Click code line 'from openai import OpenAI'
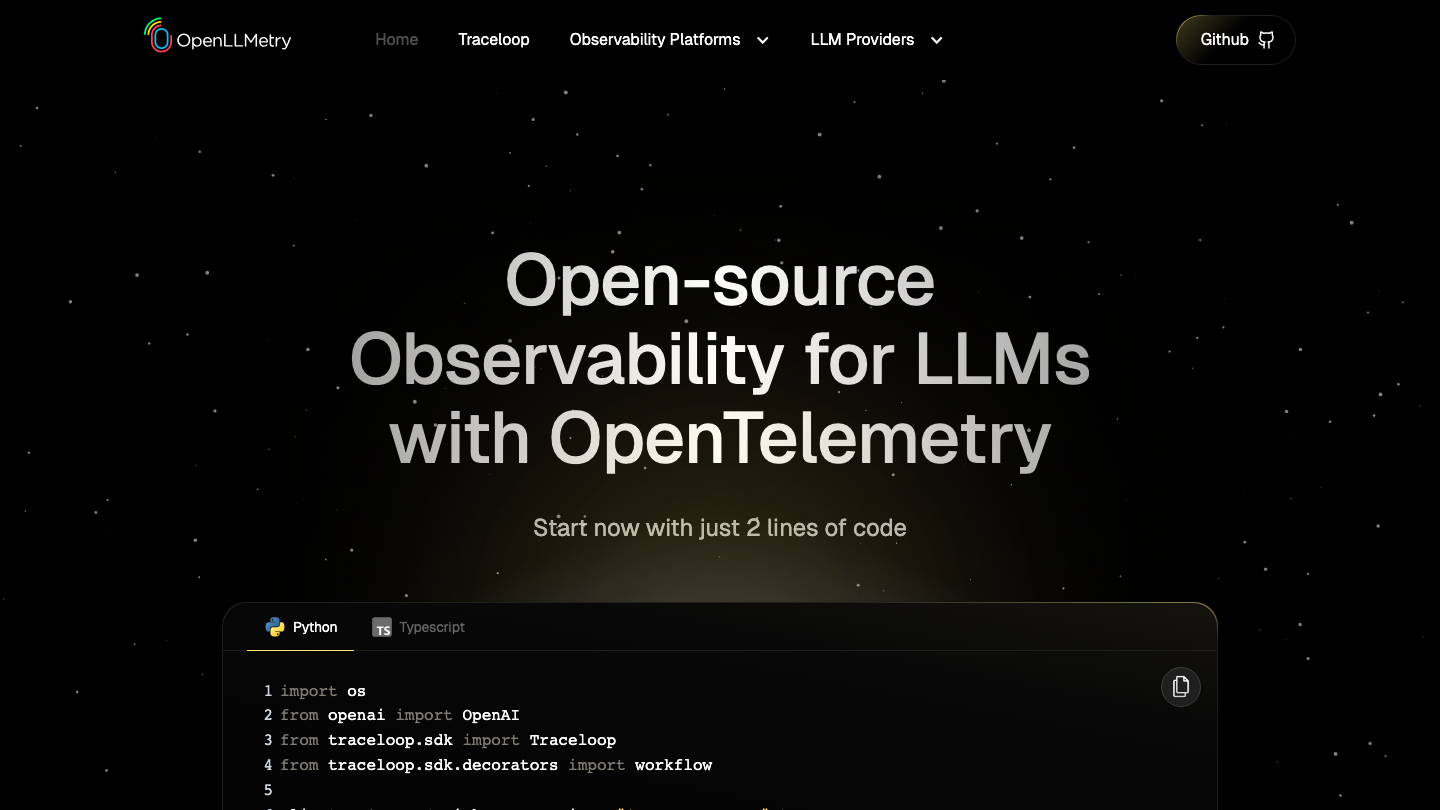The height and width of the screenshot is (810, 1440). 400,715
